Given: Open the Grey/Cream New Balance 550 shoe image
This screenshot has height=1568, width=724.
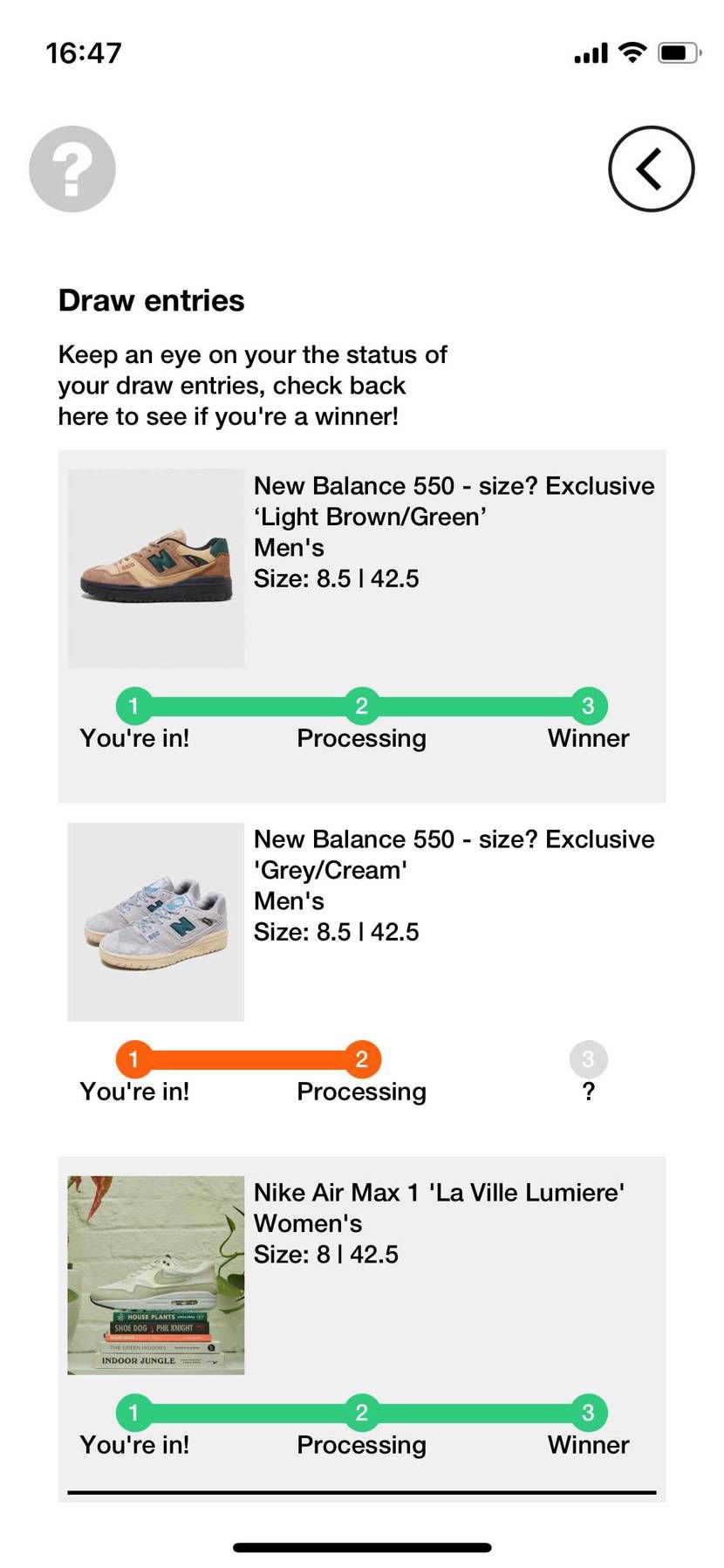Looking at the screenshot, I should tap(156, 921).
